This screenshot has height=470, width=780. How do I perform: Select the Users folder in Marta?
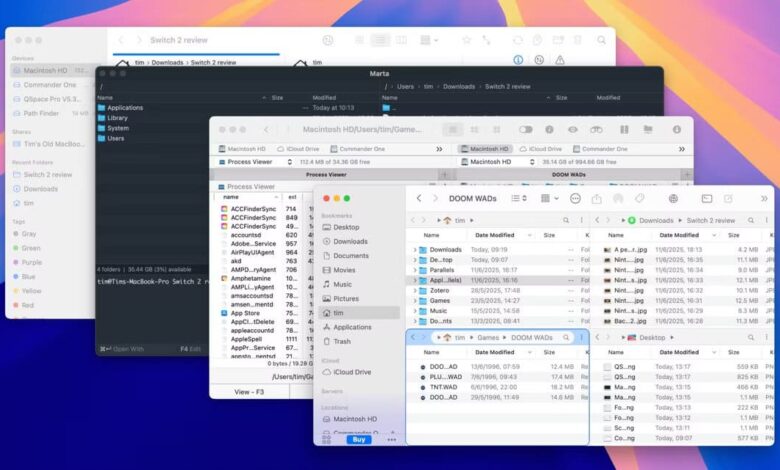coord(115,139)
